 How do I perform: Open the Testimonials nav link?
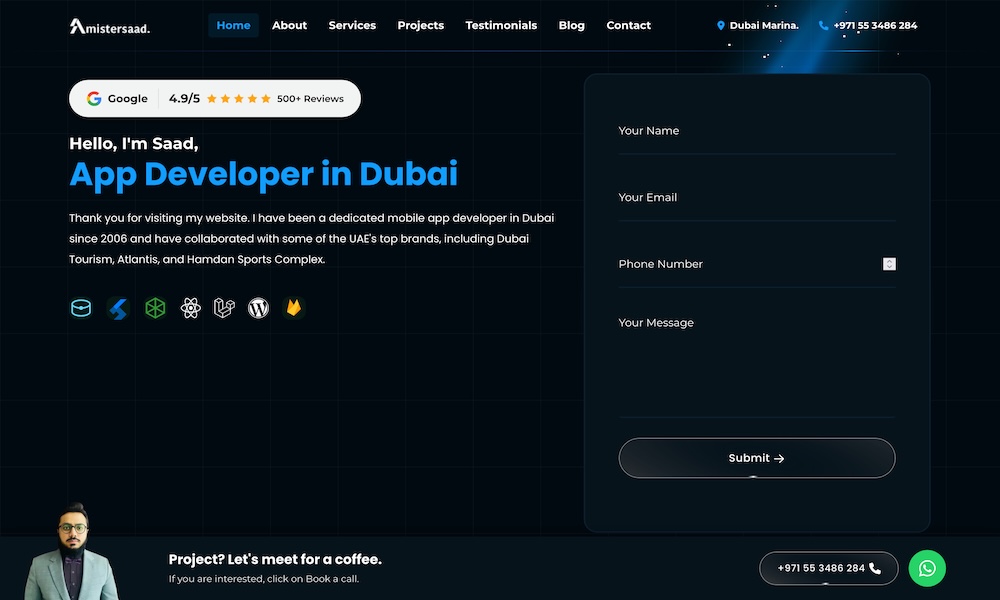501,26
